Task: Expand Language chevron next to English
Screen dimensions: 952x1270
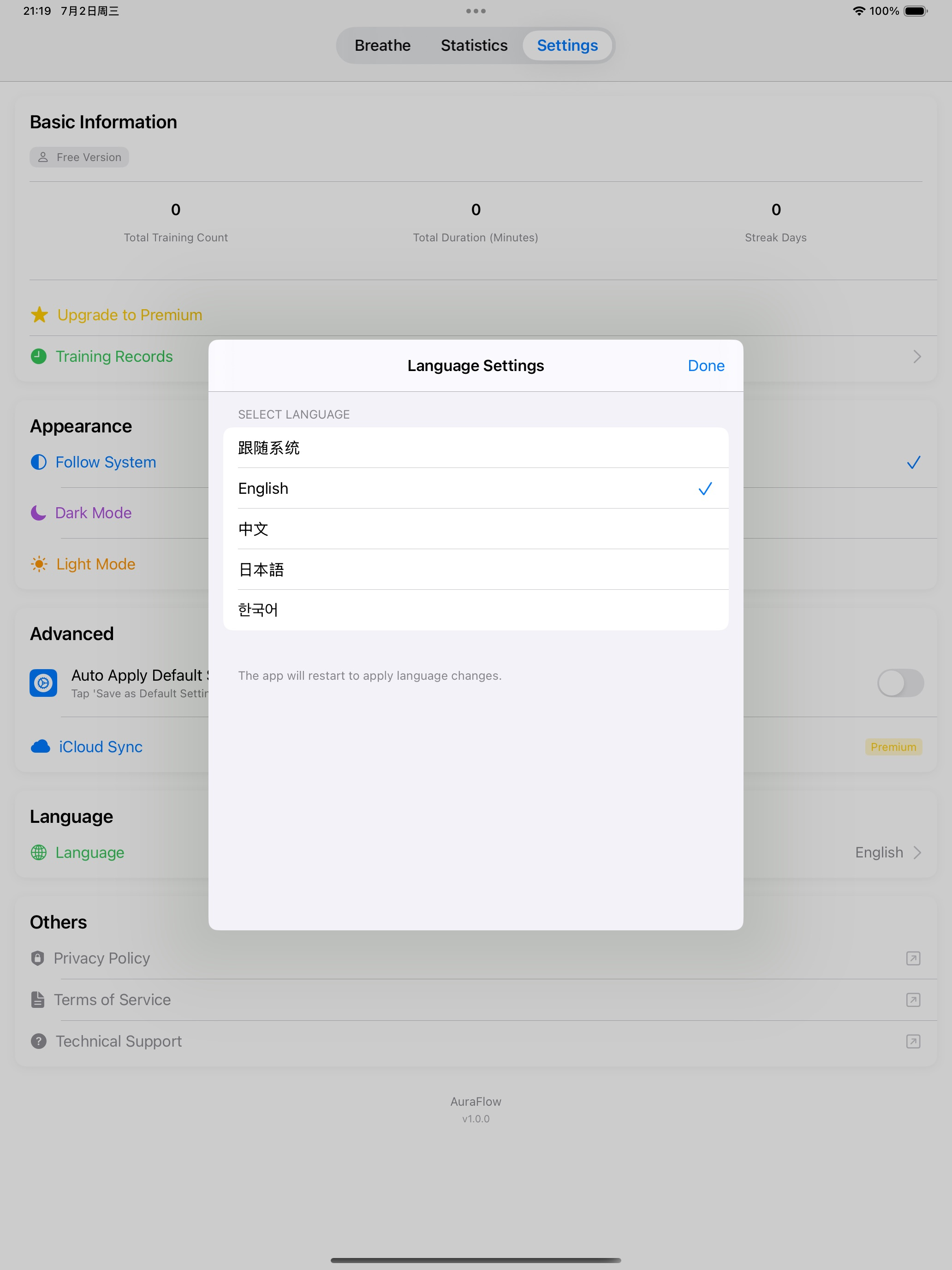Action: pyautogui.click(x=917, y=853)
